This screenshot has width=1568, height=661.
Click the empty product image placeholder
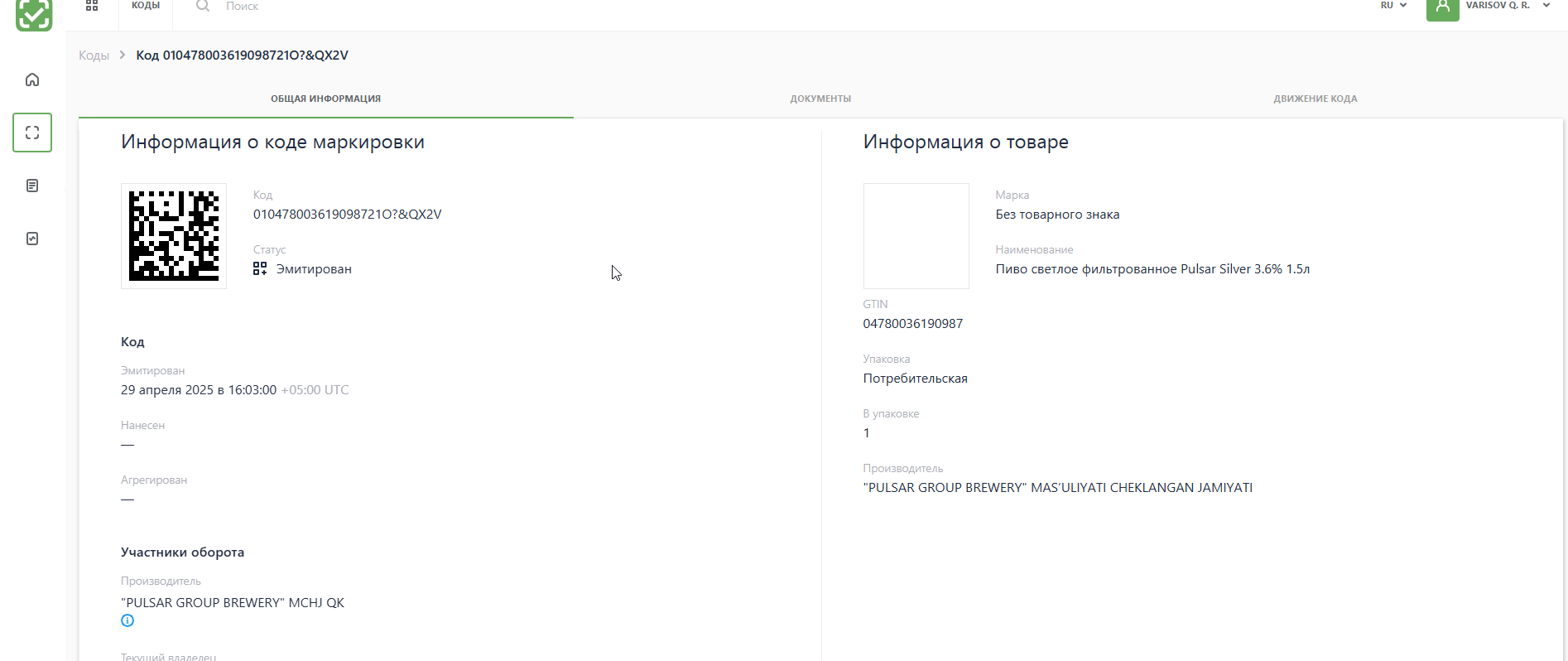coord(916,236)
